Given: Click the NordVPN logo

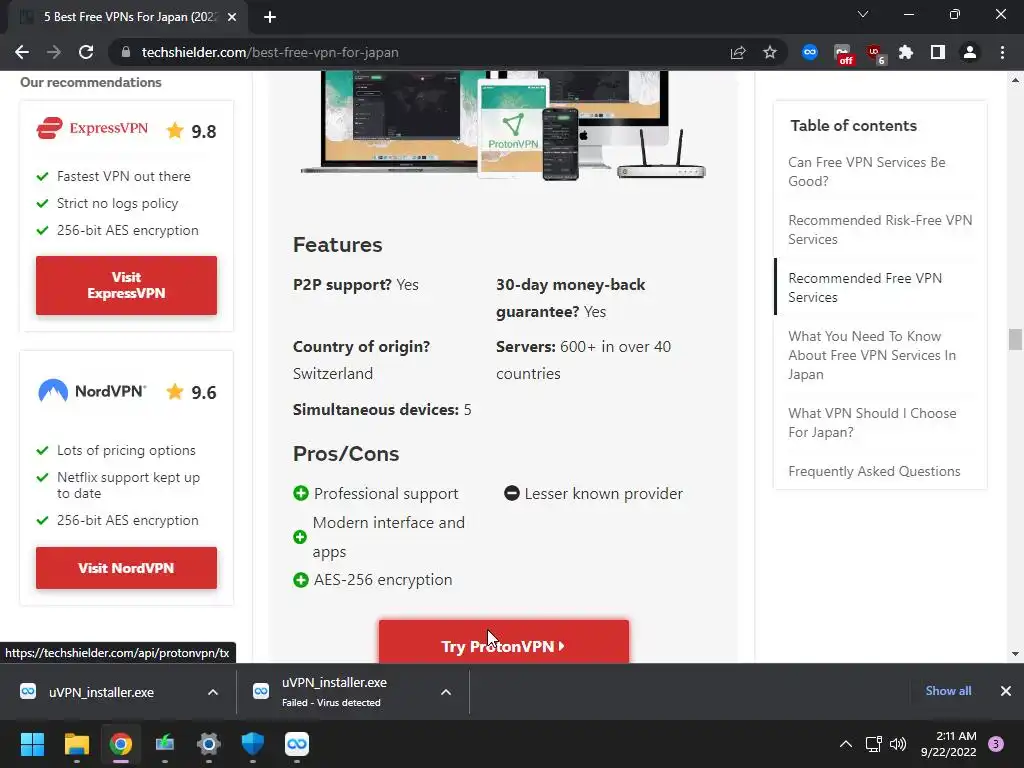Looking at the screenshot, I should tap(92, 391).
